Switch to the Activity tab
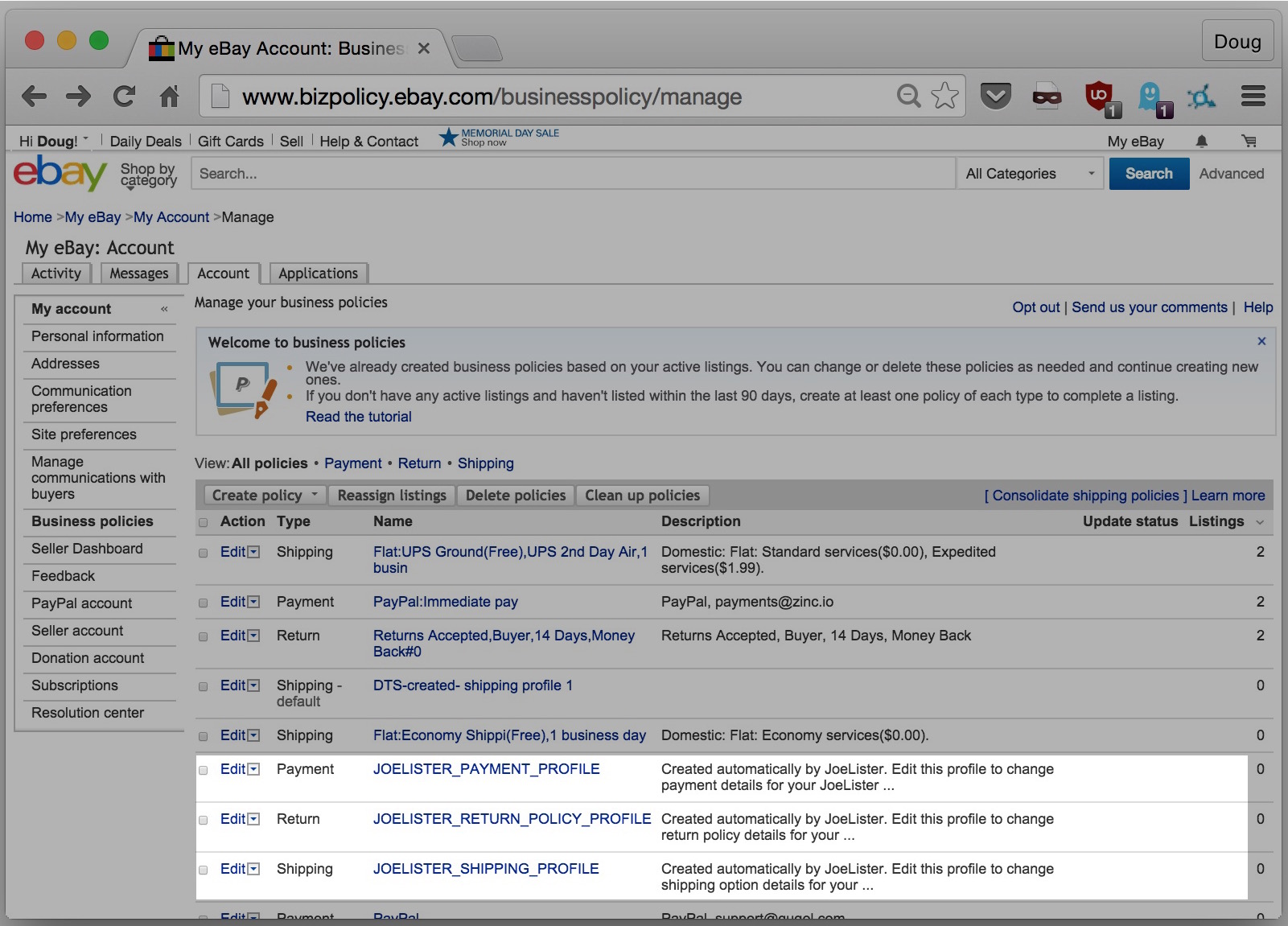1288x926 pixels. pyautogui.click(x=56, y=274)
